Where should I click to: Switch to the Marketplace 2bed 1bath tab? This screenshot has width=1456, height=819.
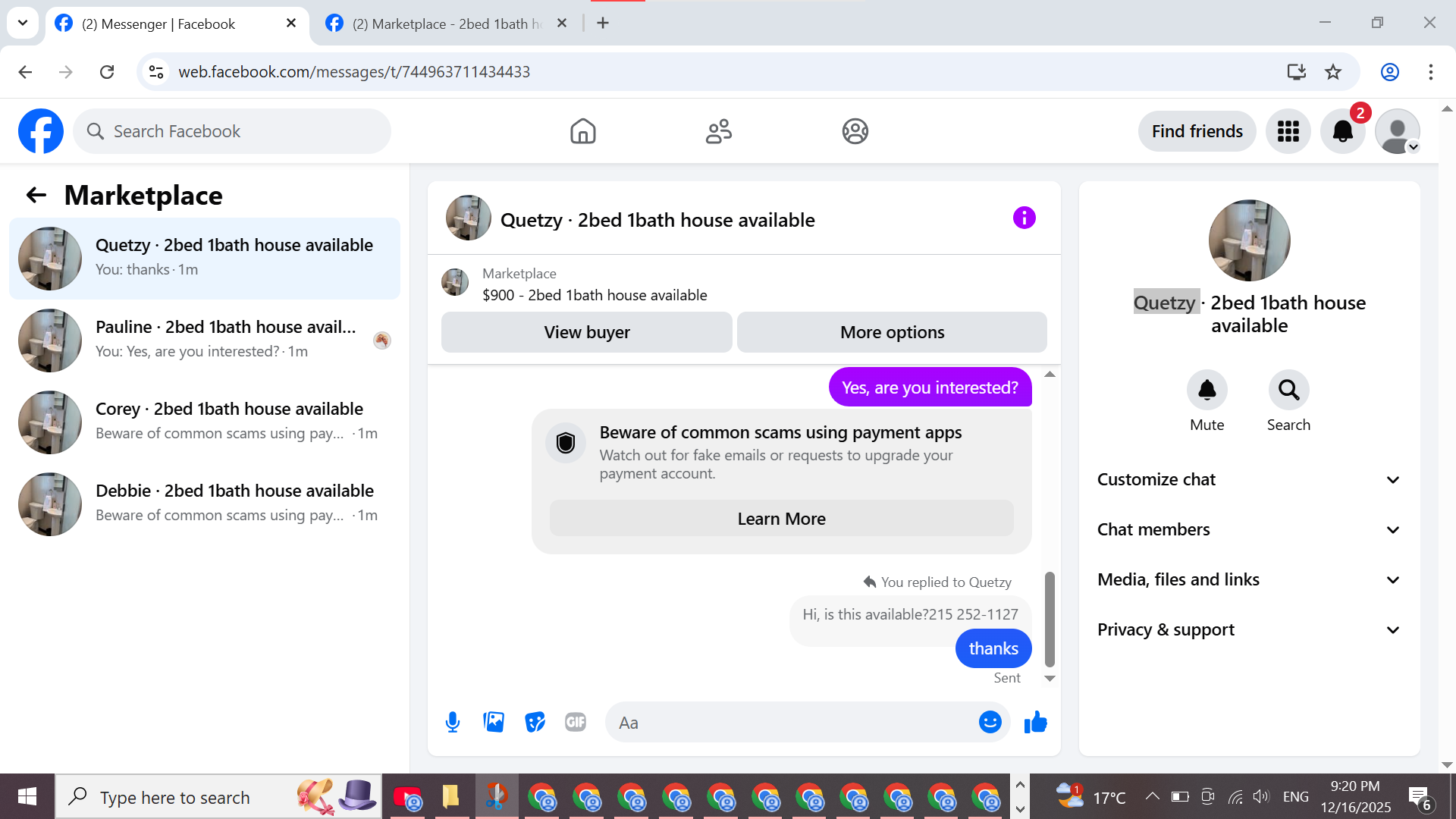(x=447, y=24)
